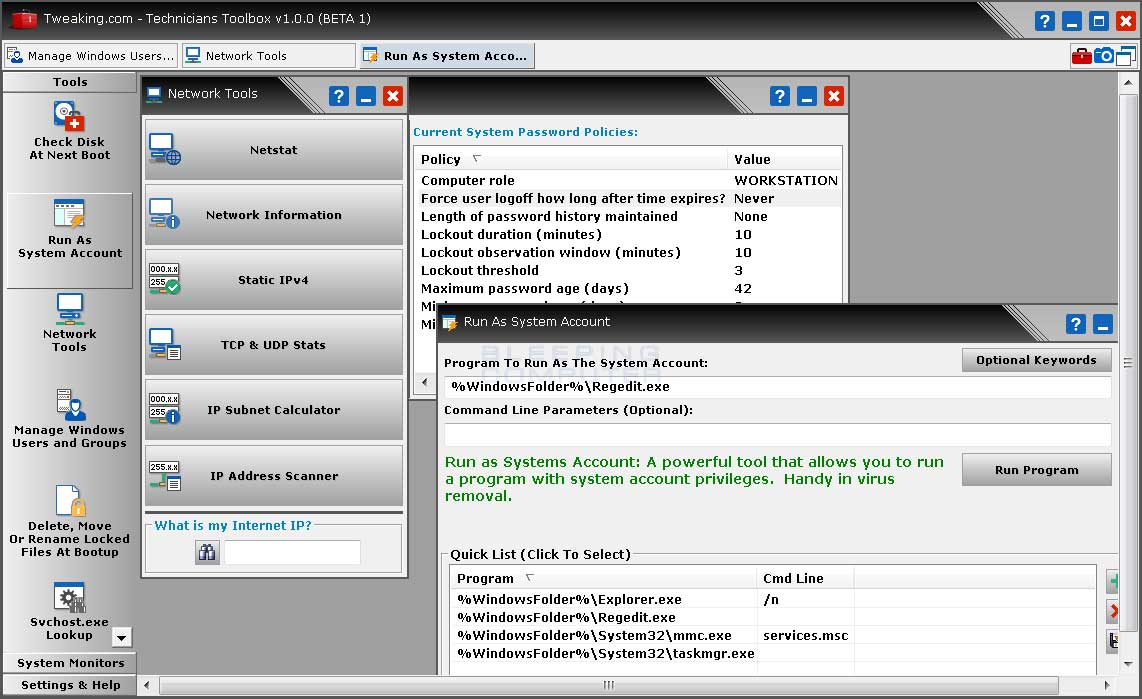Click the main vertical scrollbar down arrow
Viewport: 1142px width, 699px height.
[x=1128, y=663]
